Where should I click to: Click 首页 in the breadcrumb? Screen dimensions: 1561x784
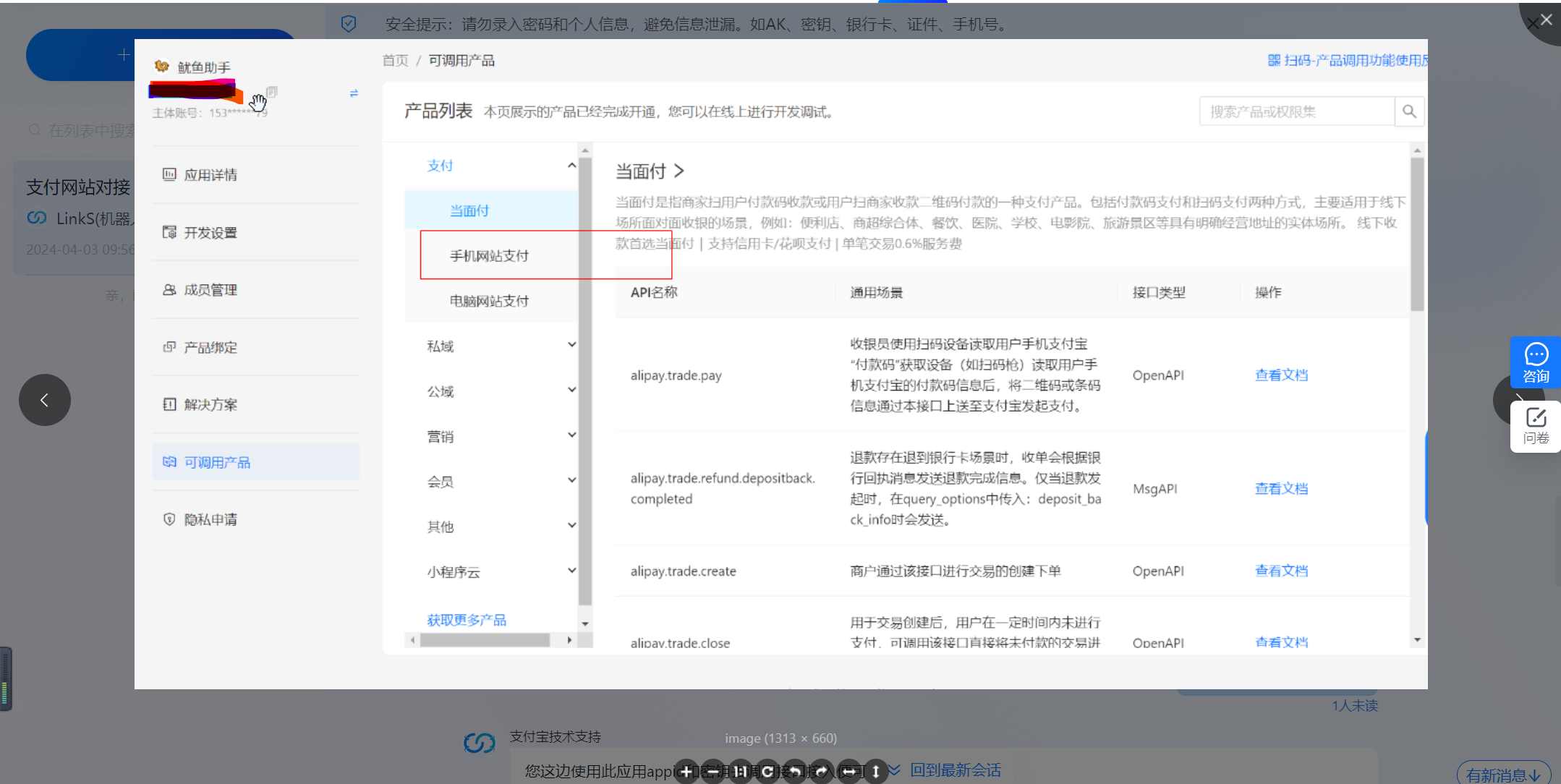point(395,60)
